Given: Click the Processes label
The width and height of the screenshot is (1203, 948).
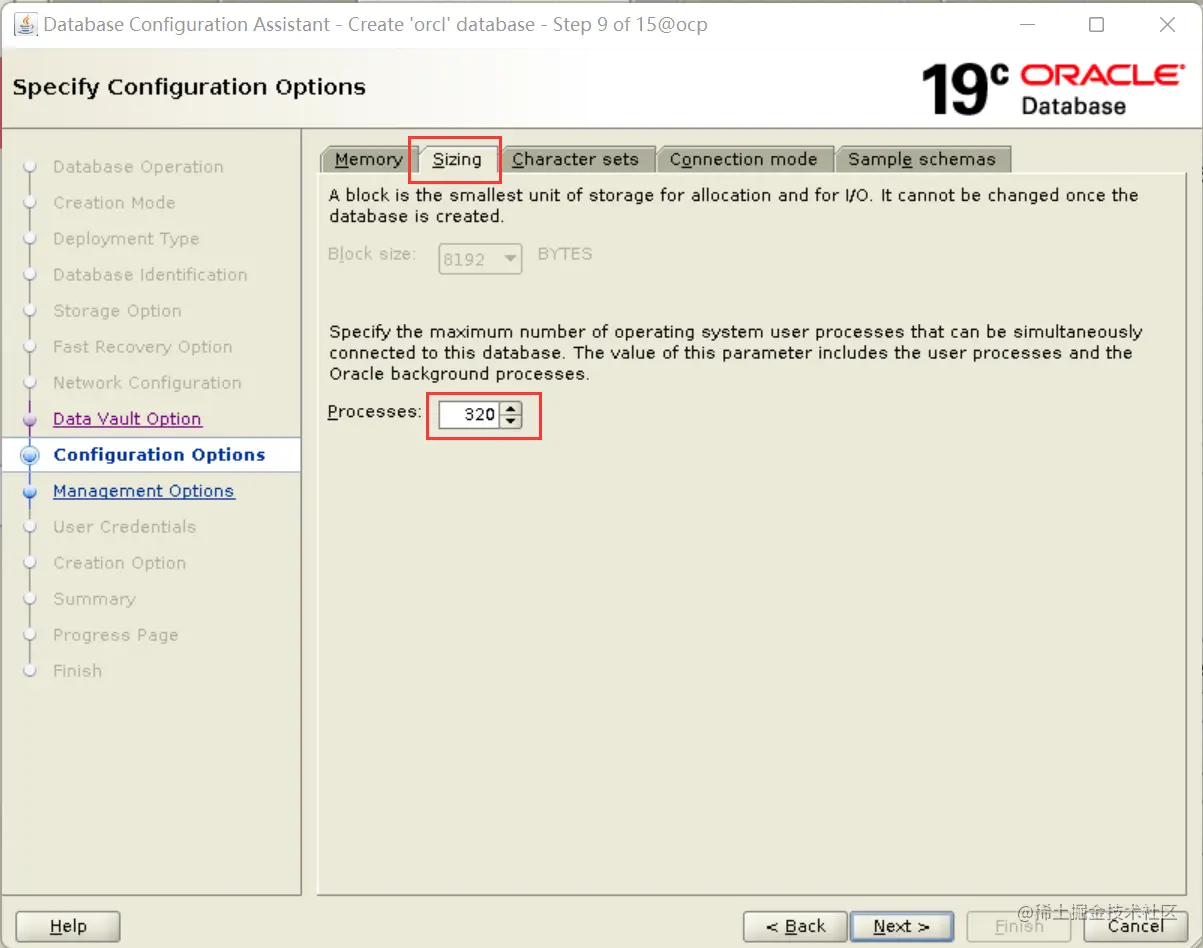Looking at the screenshot, I should click(x=375, y=412).
